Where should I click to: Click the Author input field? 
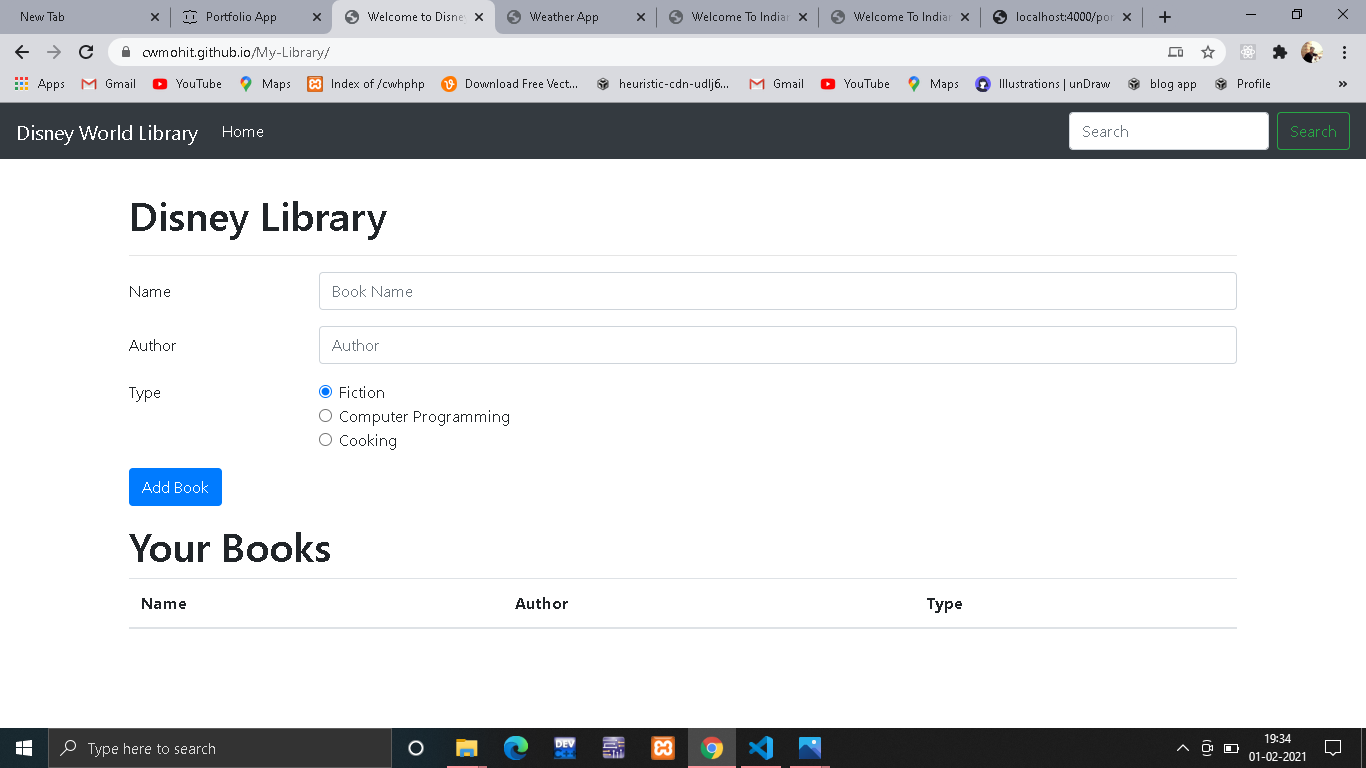(x=778, y=345)
